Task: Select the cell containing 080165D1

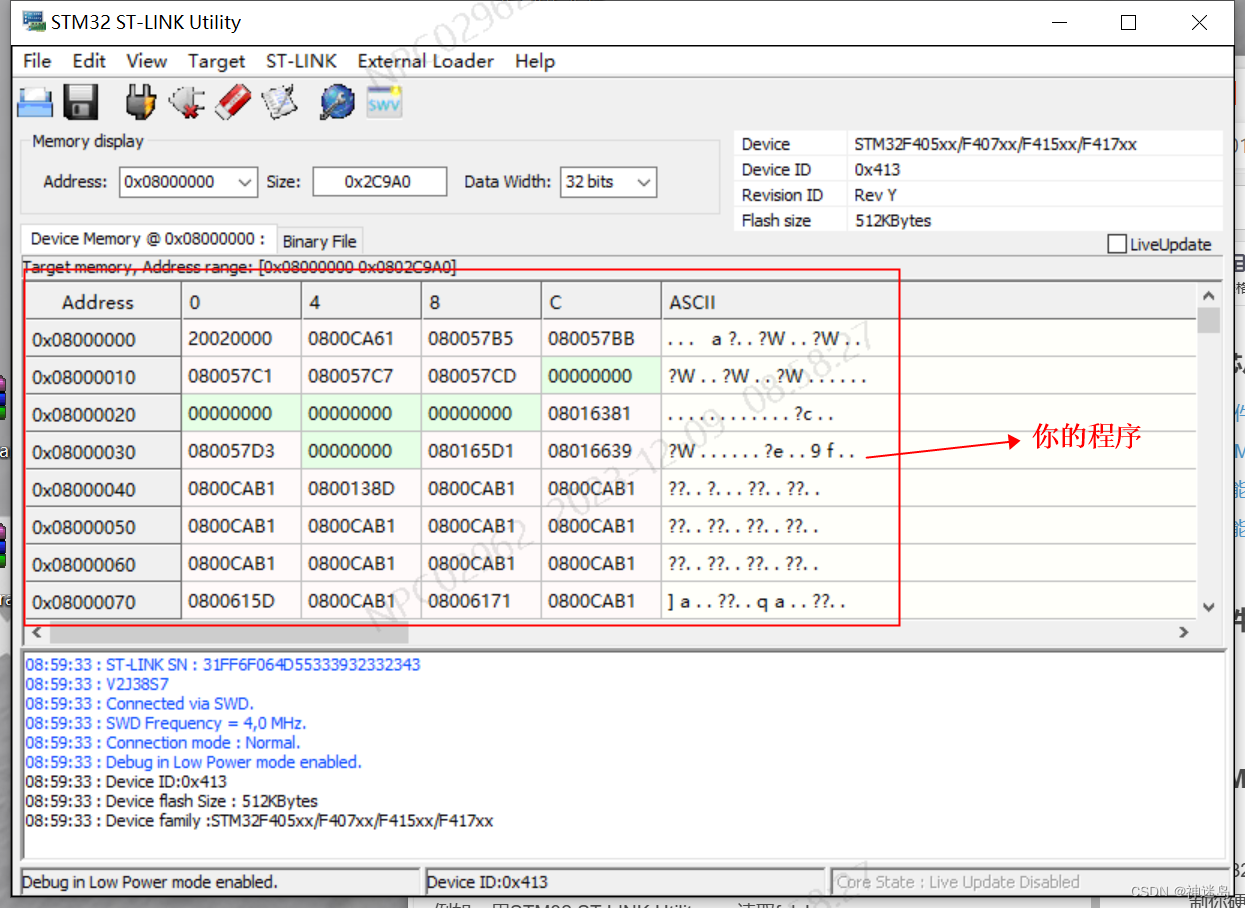Action: [481, 451]
